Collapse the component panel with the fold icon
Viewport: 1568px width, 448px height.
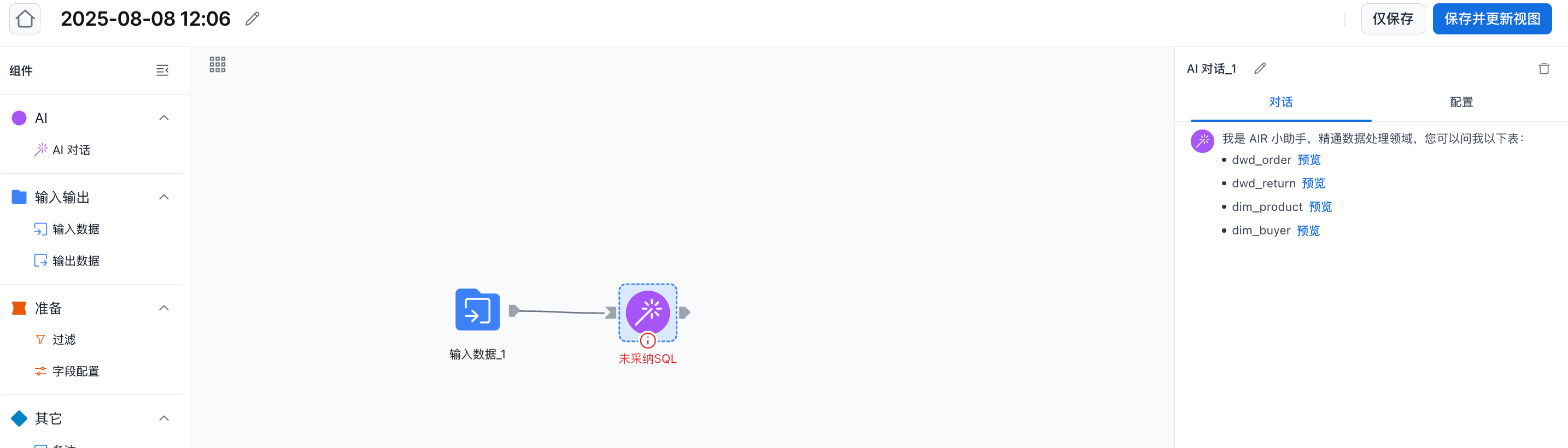click(162, 70)
